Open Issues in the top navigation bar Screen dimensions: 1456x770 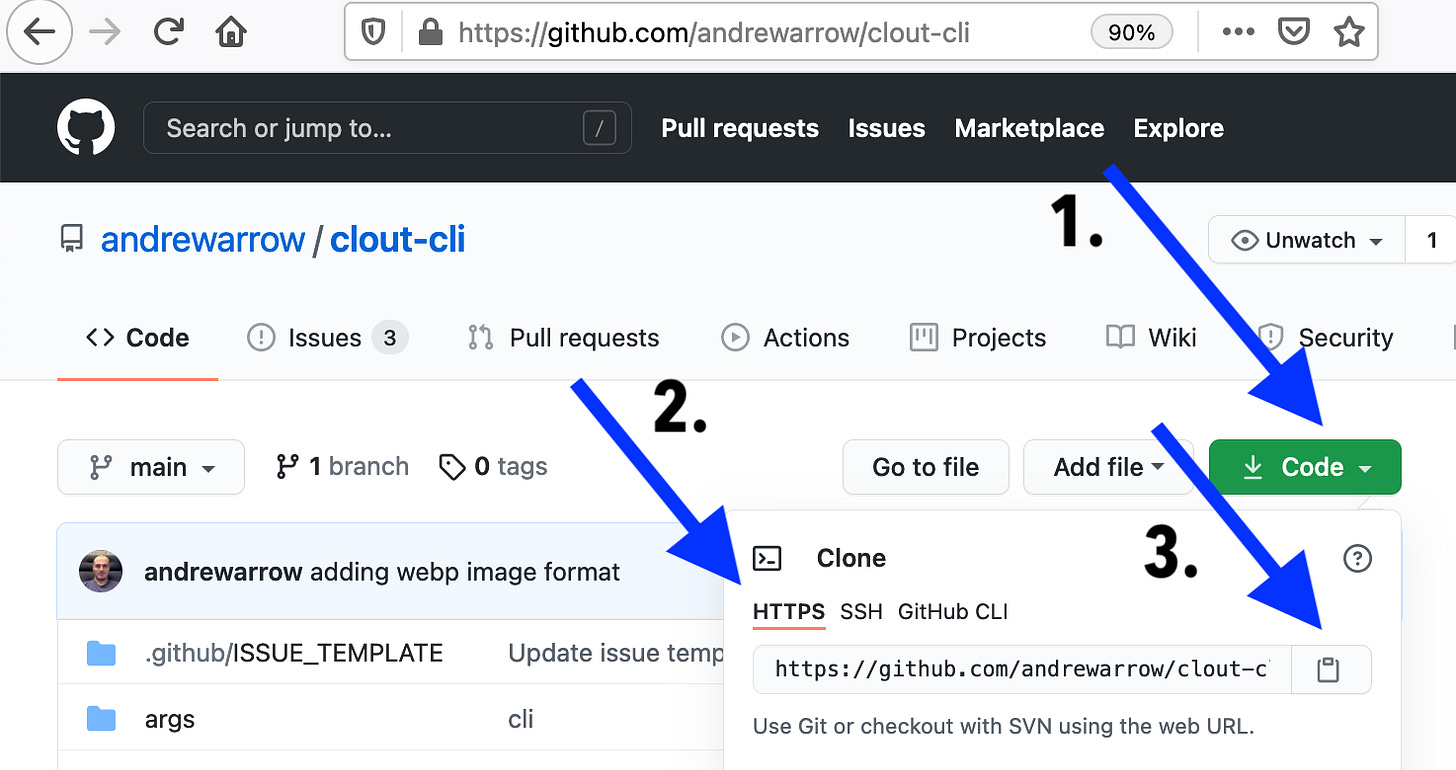pos(886,128)
